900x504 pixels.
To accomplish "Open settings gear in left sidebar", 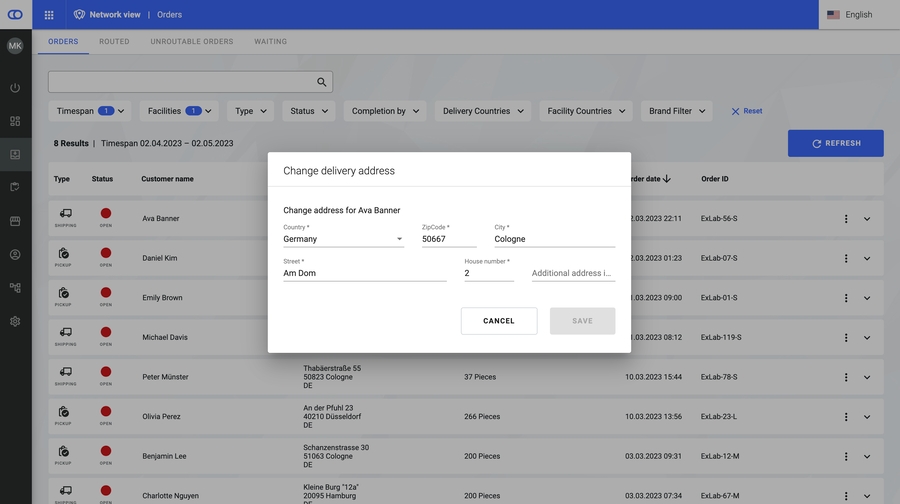I will pyautogui.click(x=15, y=321).
